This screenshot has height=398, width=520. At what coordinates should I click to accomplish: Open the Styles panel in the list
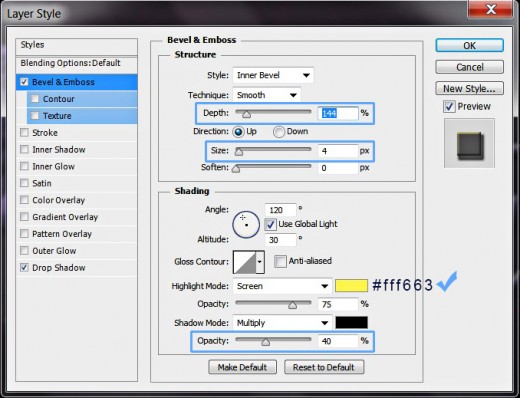(x=76, y=46)
